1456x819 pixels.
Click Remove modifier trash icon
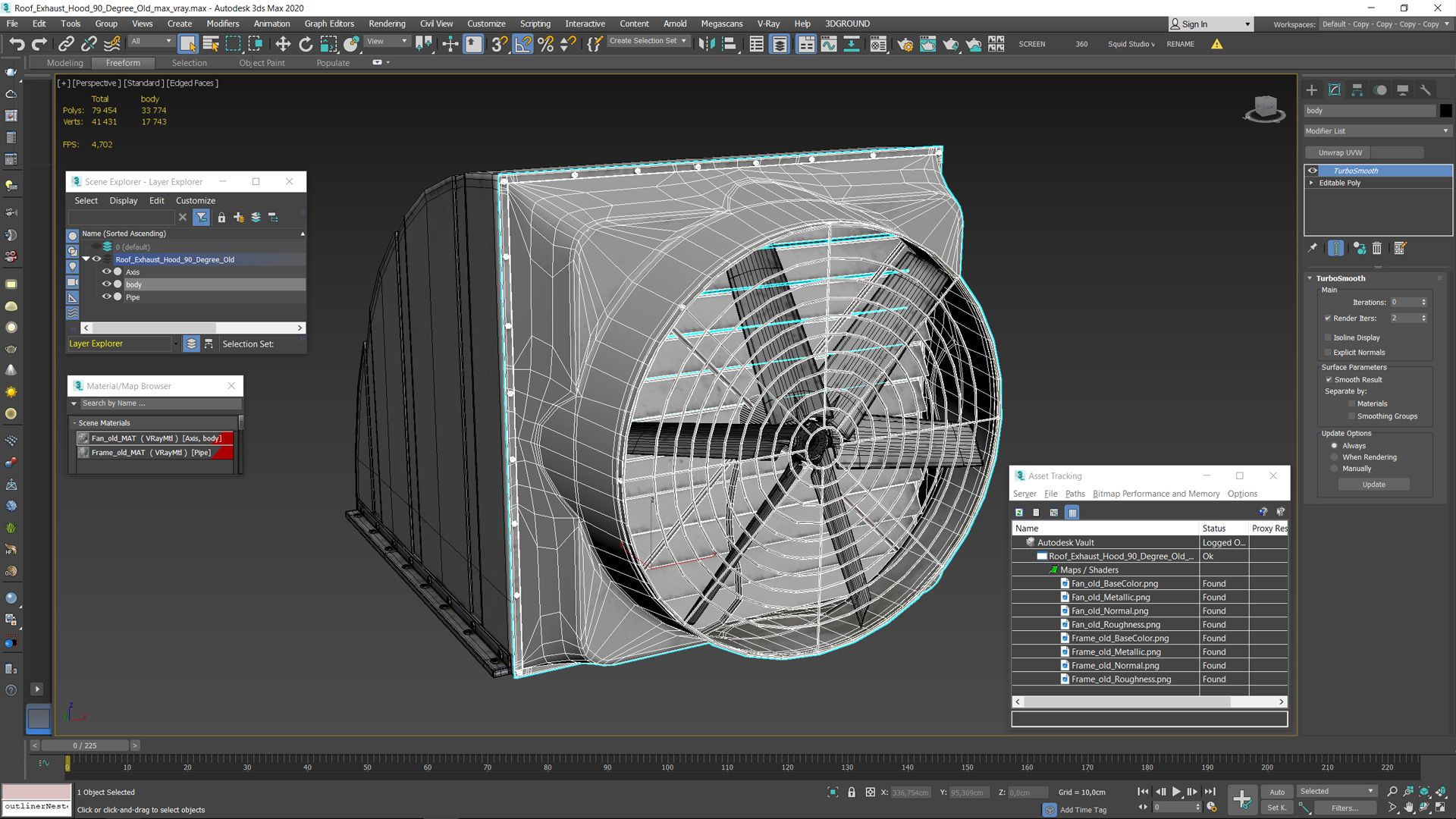pyautogui.click(x=1377, y=248)
